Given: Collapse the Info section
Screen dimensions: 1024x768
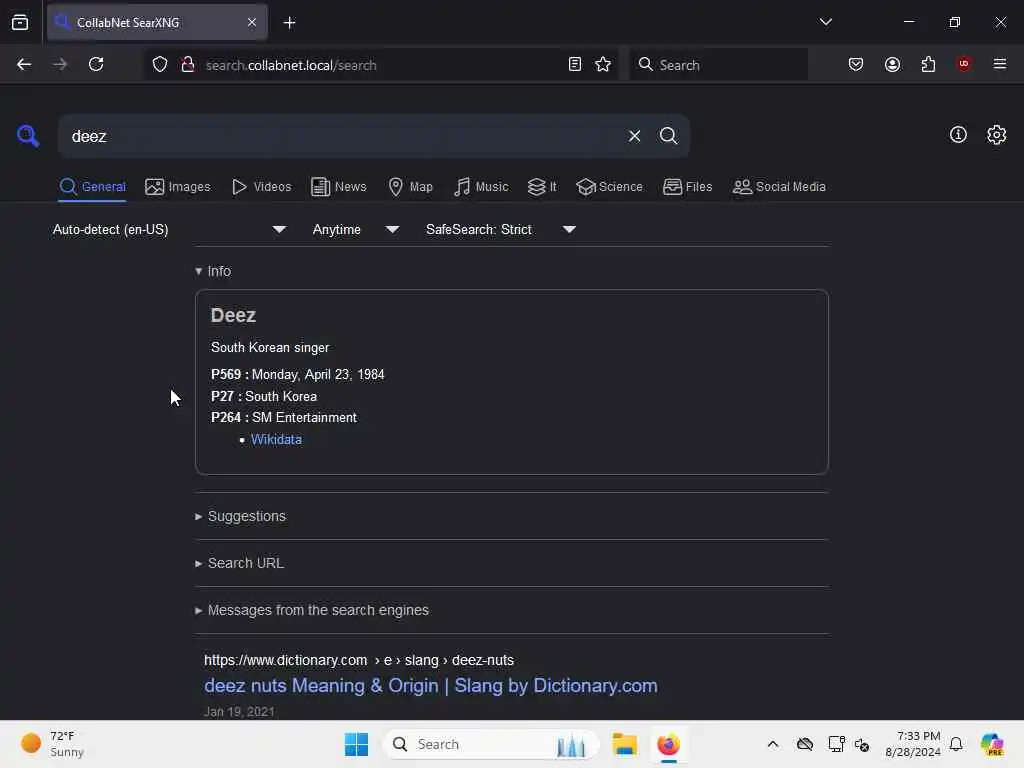Looking at the screenshot, I should [x=214, y=271].
